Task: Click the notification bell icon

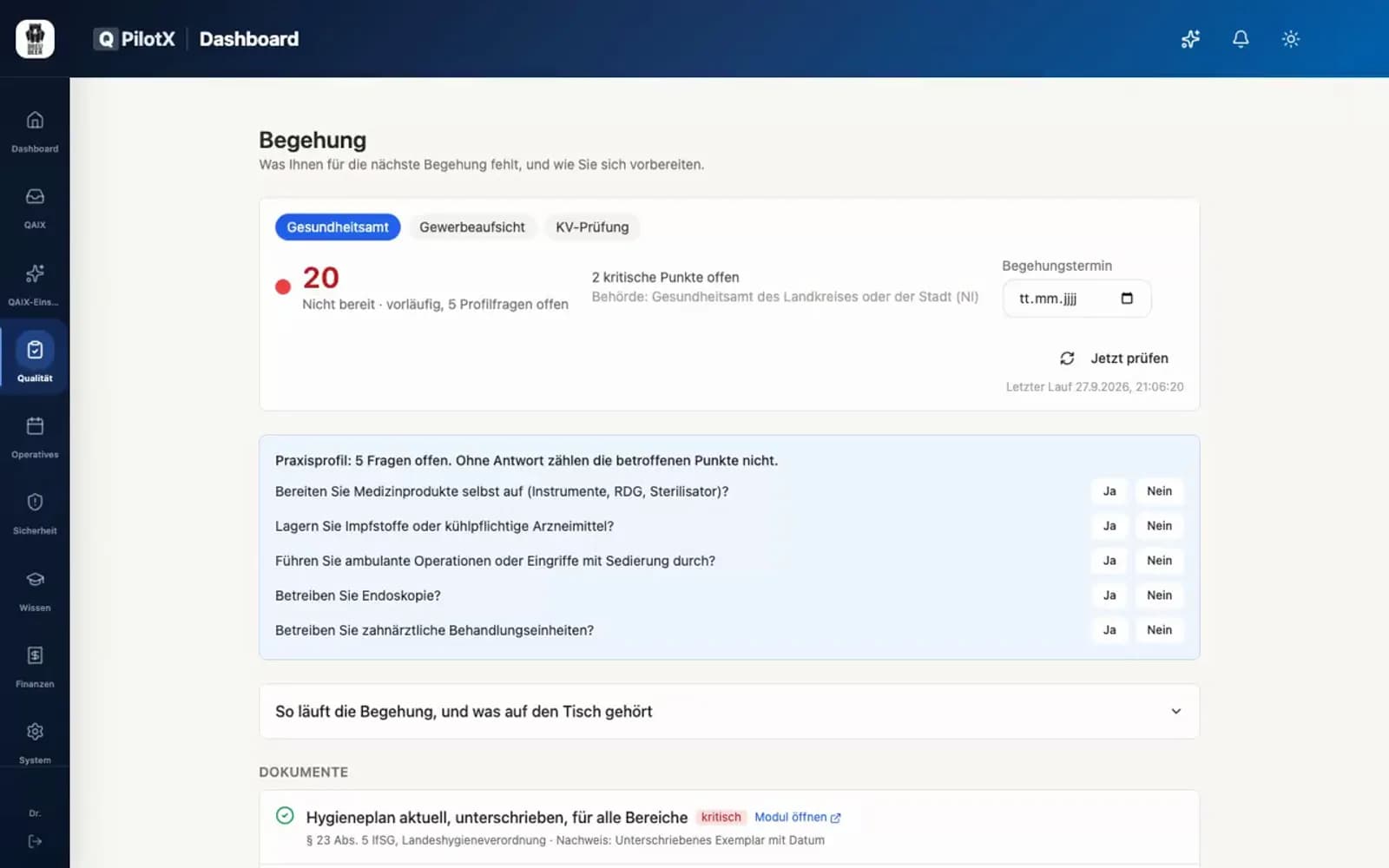Action: coord(1241,39)
